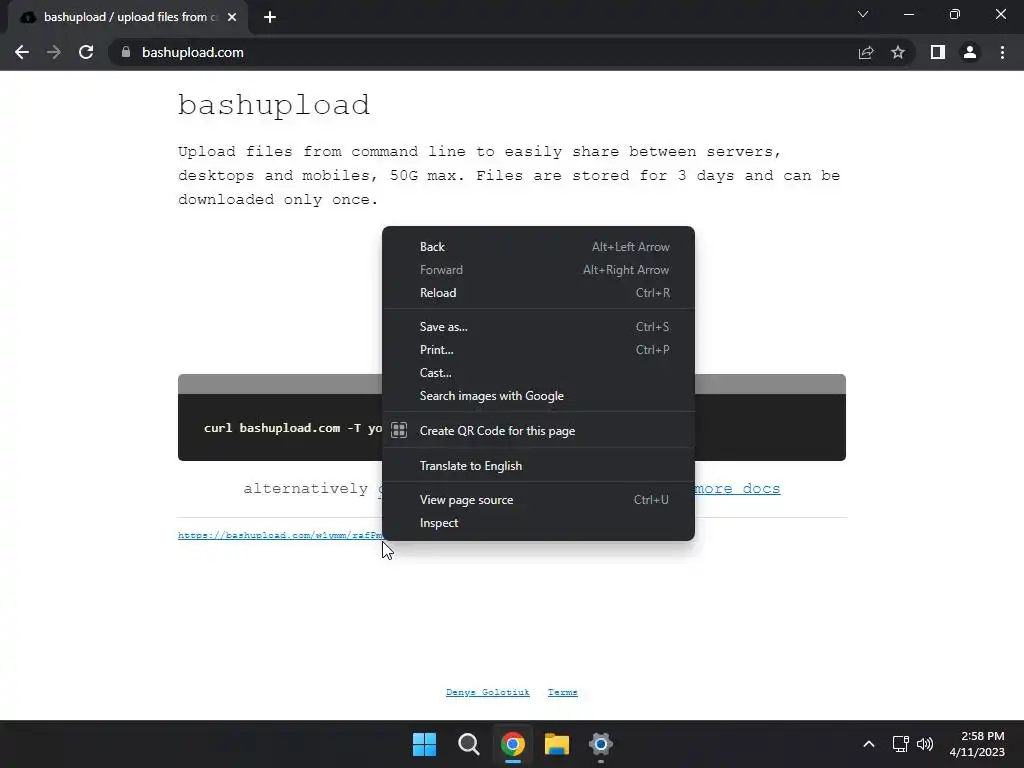This screenshot has height=768, width=1024.
Task: Open Windows Search from the taskbar
Action: 468,744
